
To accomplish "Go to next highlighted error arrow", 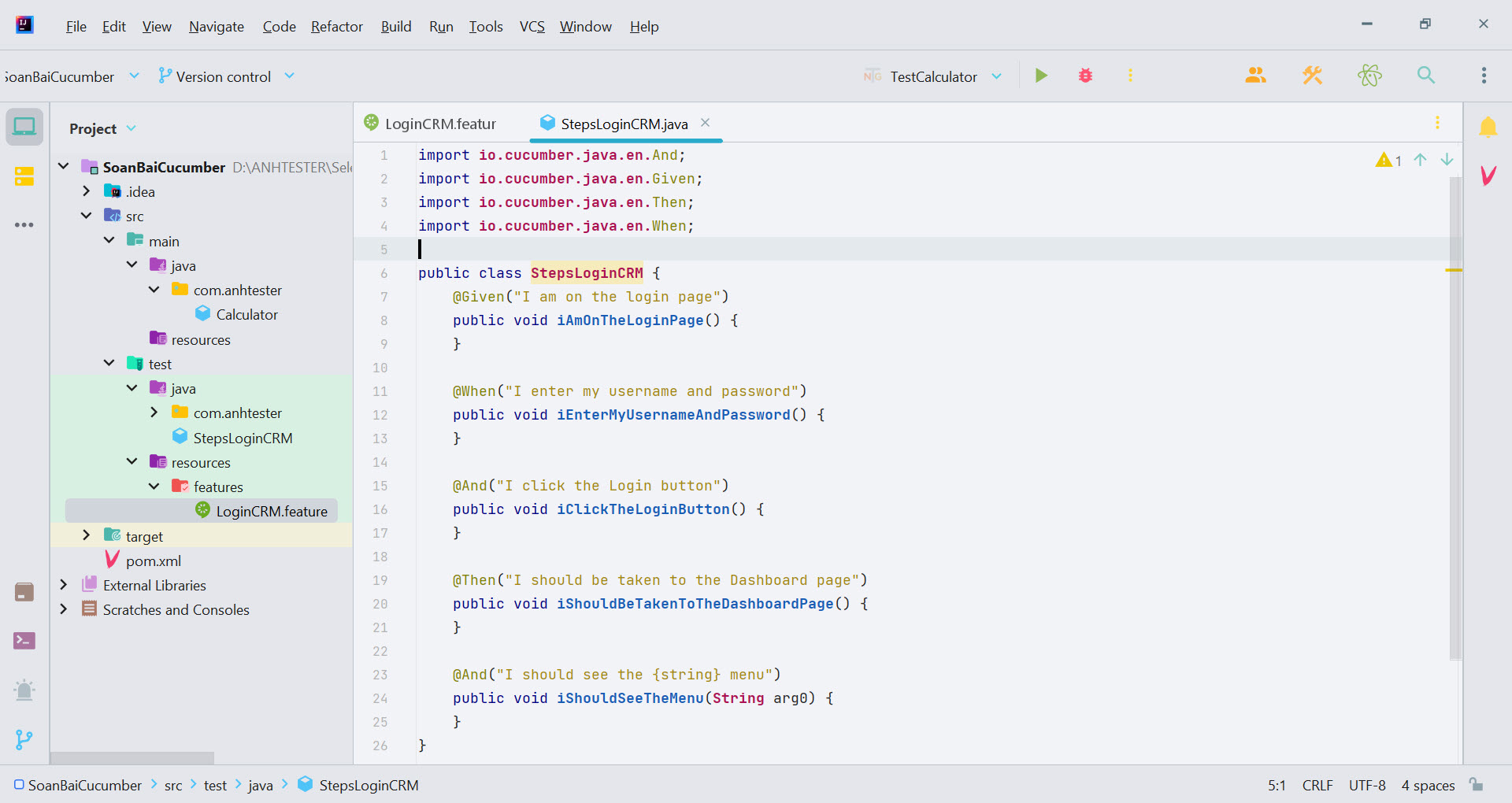I will (x=1447, y=160).
